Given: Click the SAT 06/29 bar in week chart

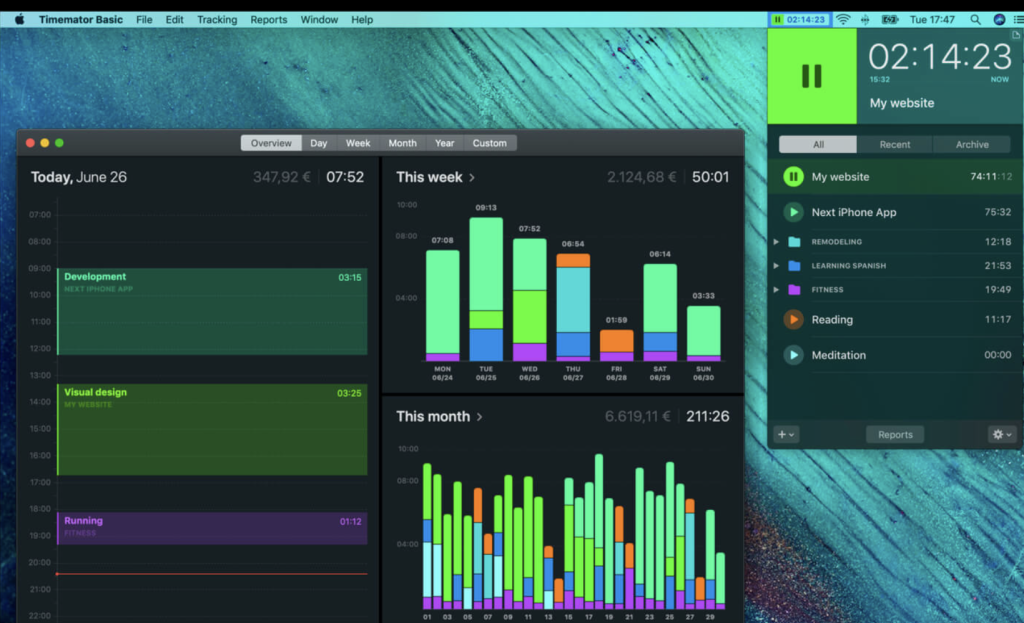Looking at the screenshot, I should [660, 313].
